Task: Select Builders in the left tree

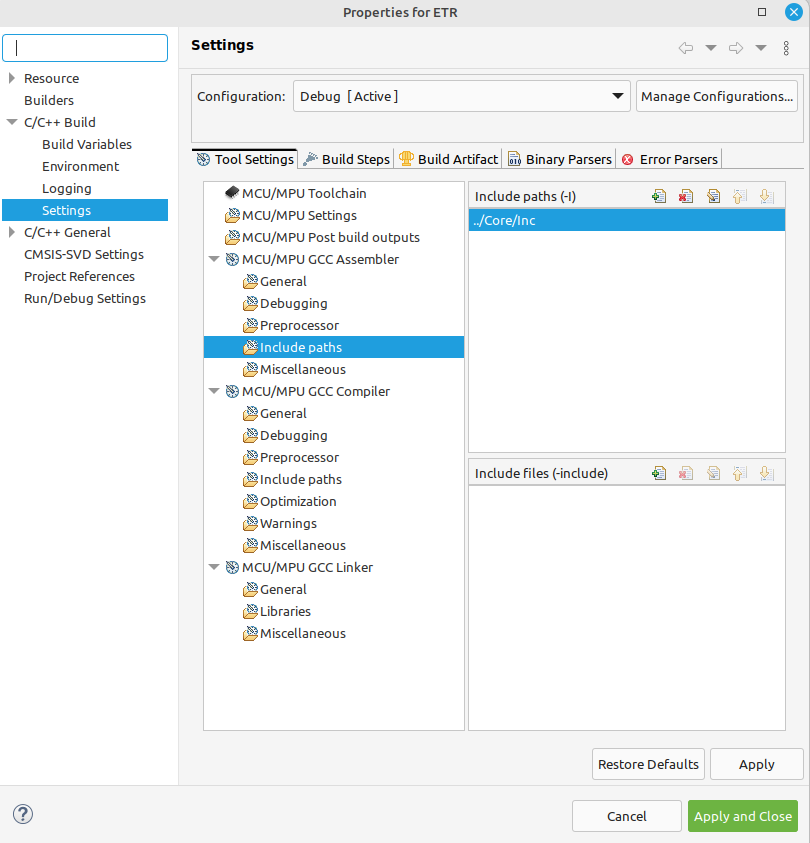Action: click(x=49, y=100)
